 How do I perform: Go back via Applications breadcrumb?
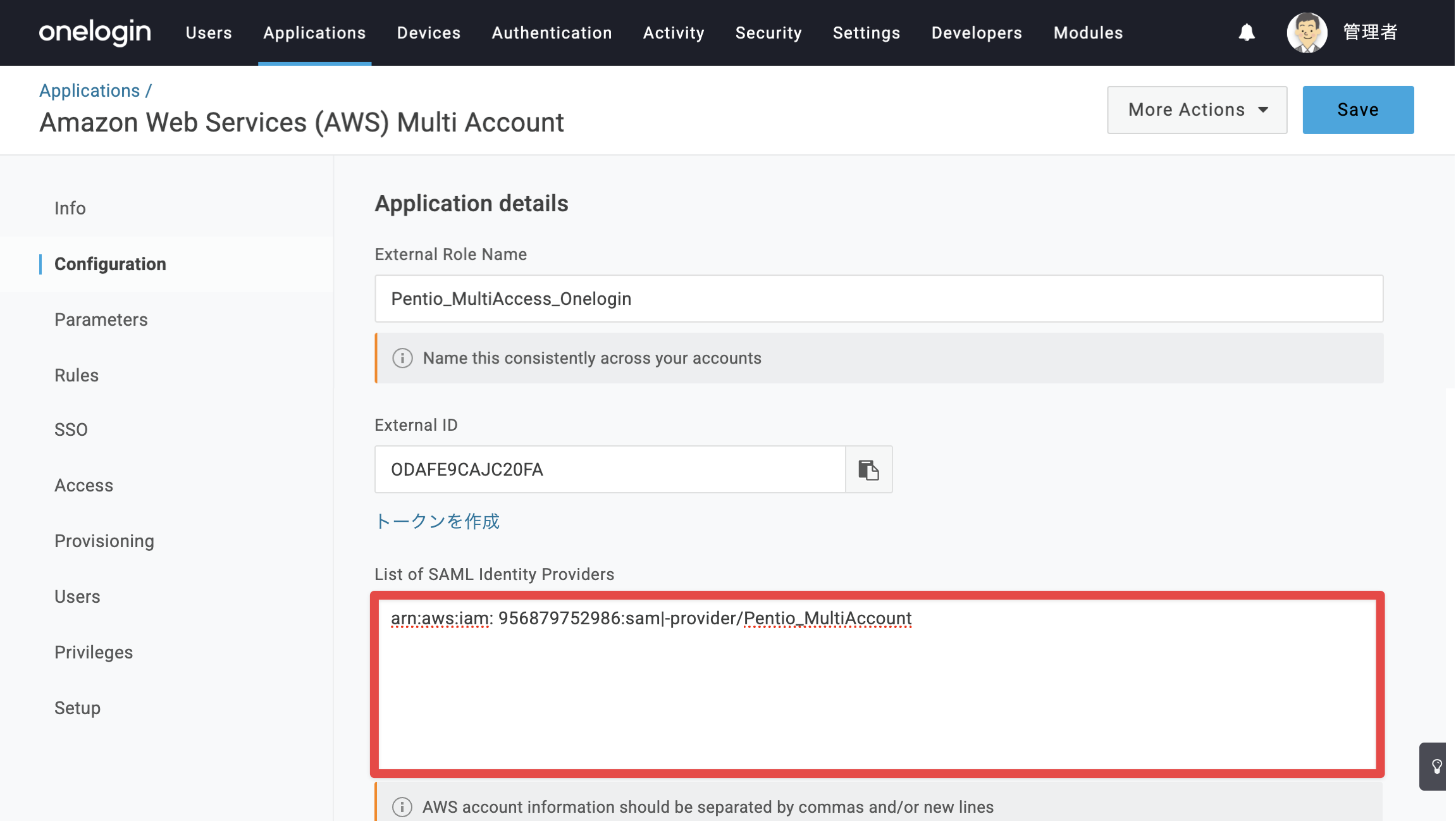pyautogui.click(x=89, y=91)
